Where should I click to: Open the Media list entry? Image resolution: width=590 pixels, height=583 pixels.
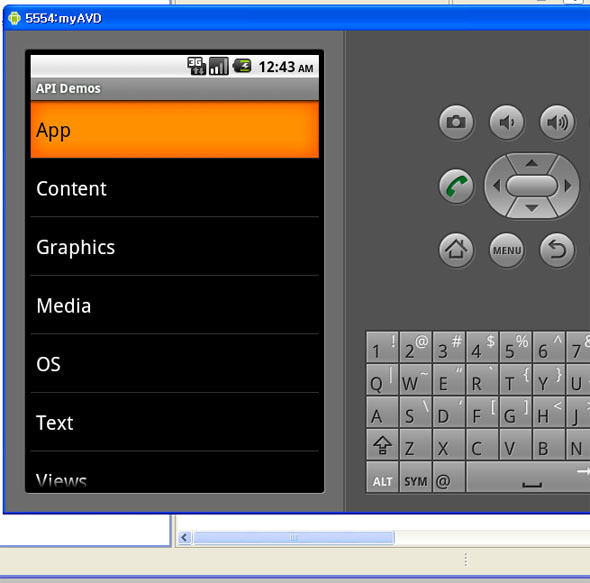tap(175, 305)
